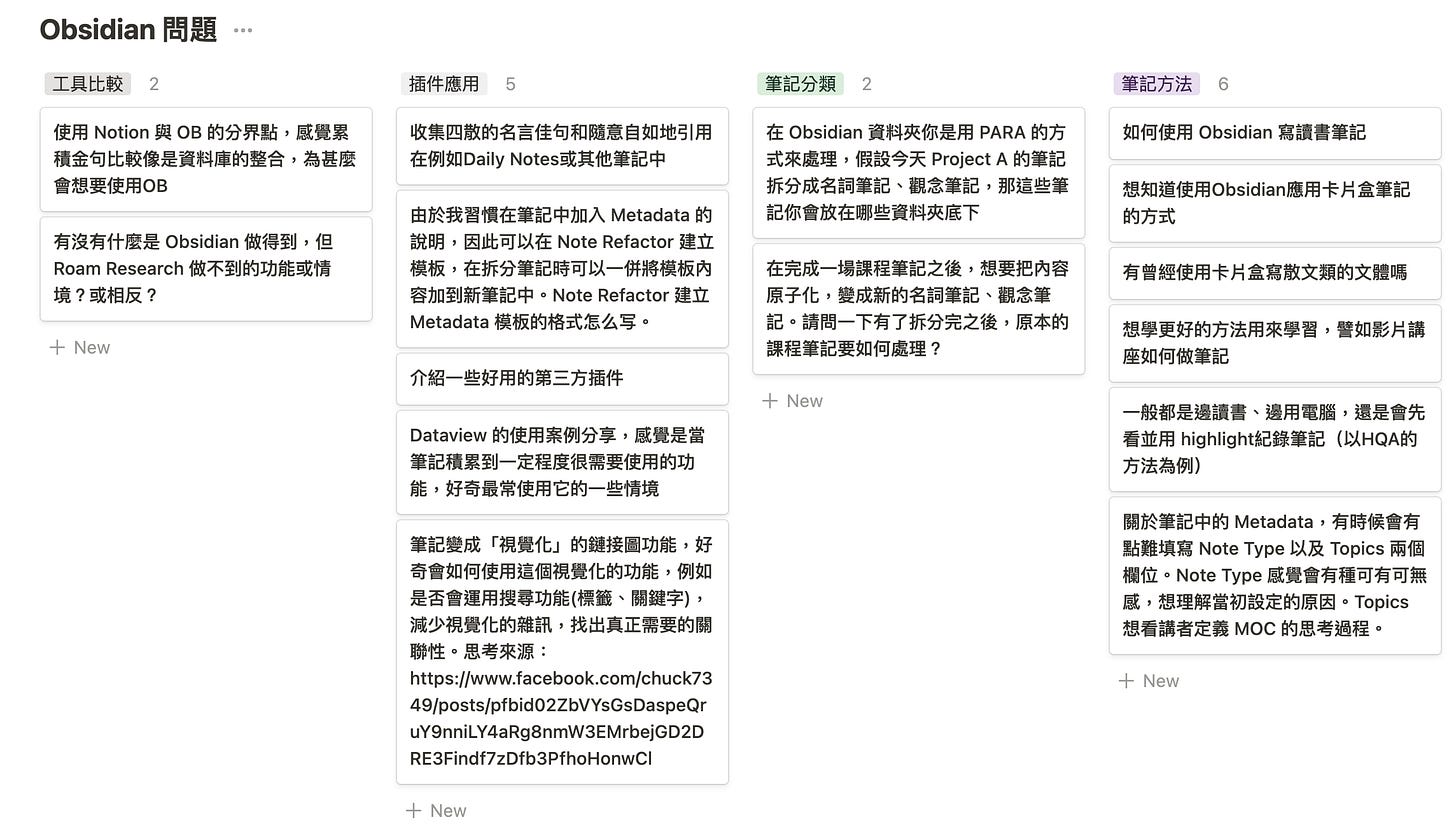This screenshot has width=1456, height=832.
Task: Open card 在完成一場課程筆記之後
Action: coord(918,309)
